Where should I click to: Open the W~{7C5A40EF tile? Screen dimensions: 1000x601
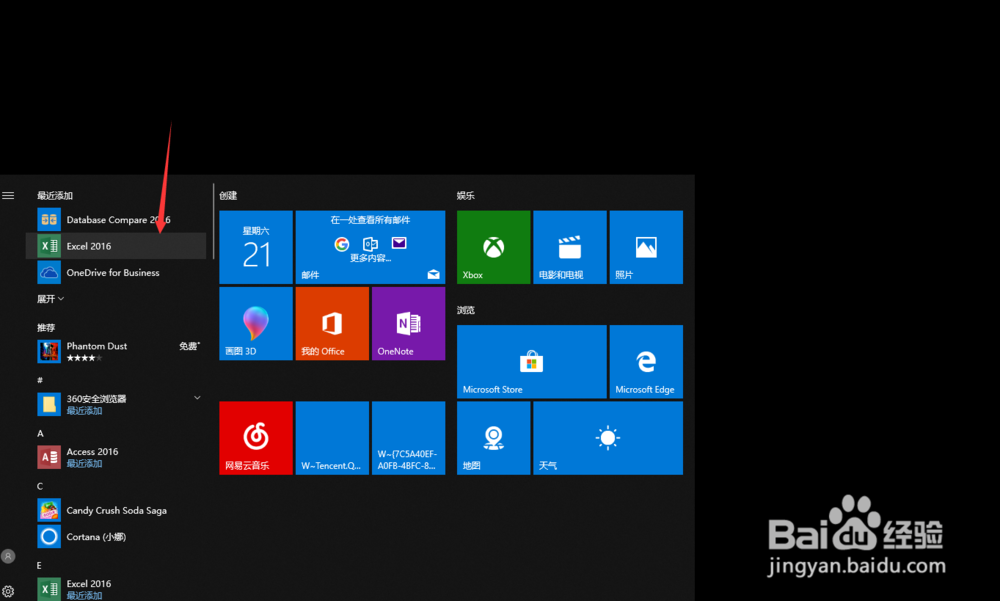click(x=408, y=438)
